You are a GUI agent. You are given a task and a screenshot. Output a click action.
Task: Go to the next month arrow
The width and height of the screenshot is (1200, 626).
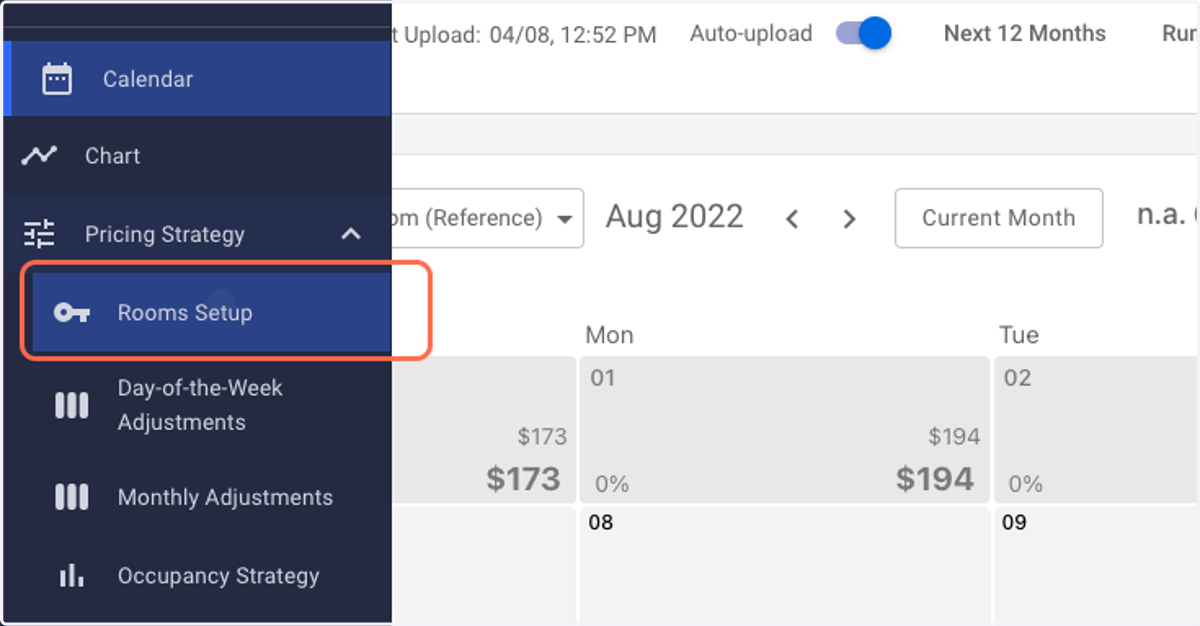pyautogui.click(x=850, y=218)
